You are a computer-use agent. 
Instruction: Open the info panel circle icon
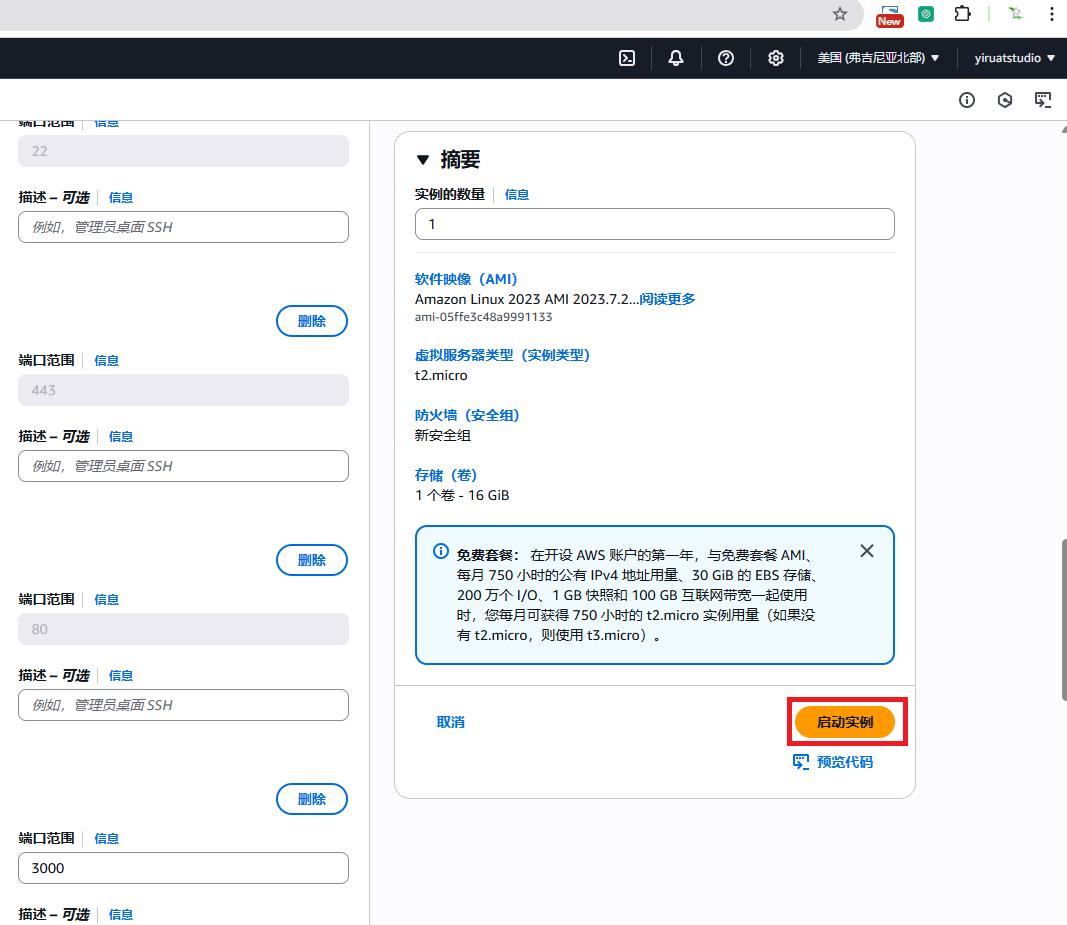click(967, 100)
